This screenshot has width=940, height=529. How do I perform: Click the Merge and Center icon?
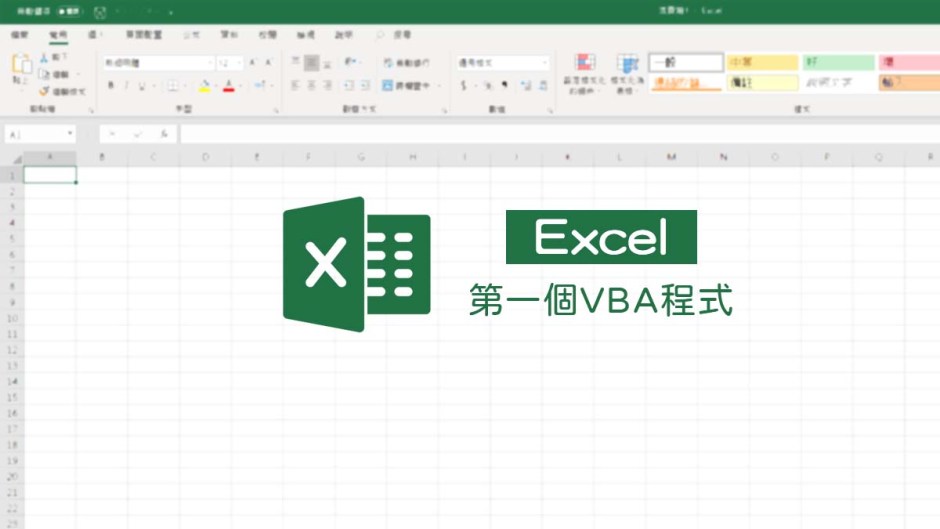coord(389,86)
